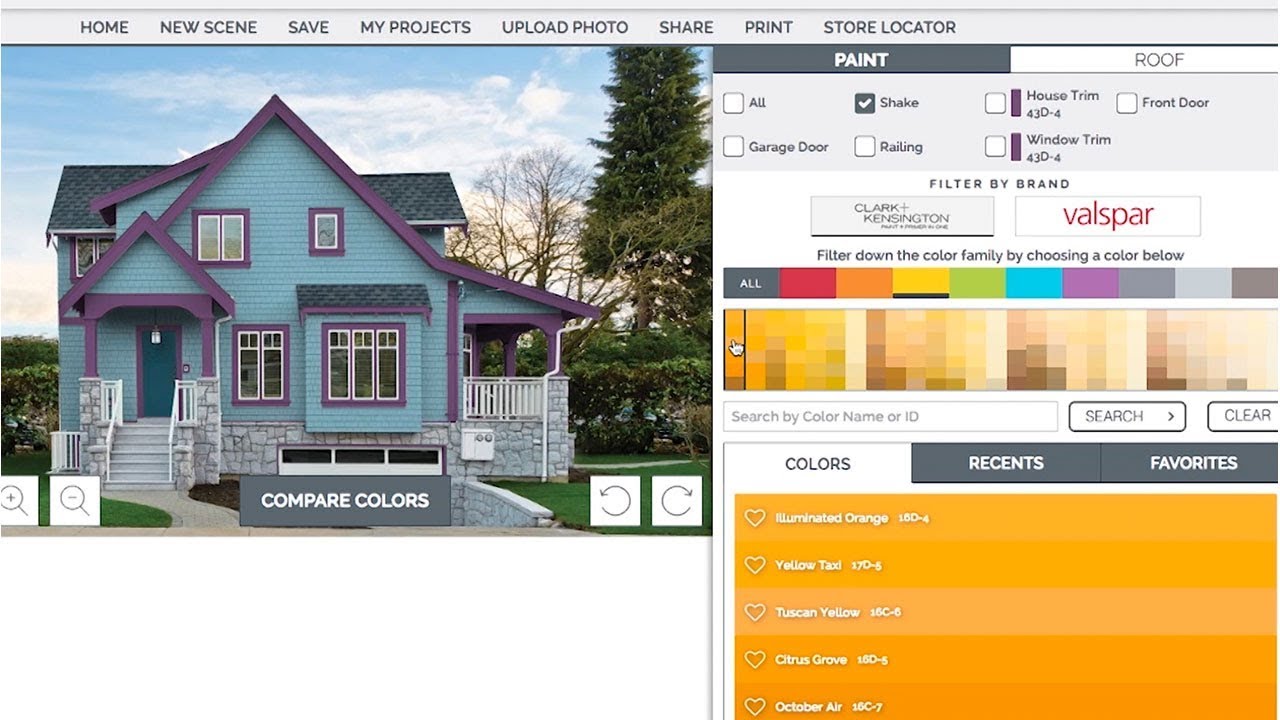Click SAVE in the top menu
Image resolution: width=1280 pixels, height=720 pixels.
[308, 27]
